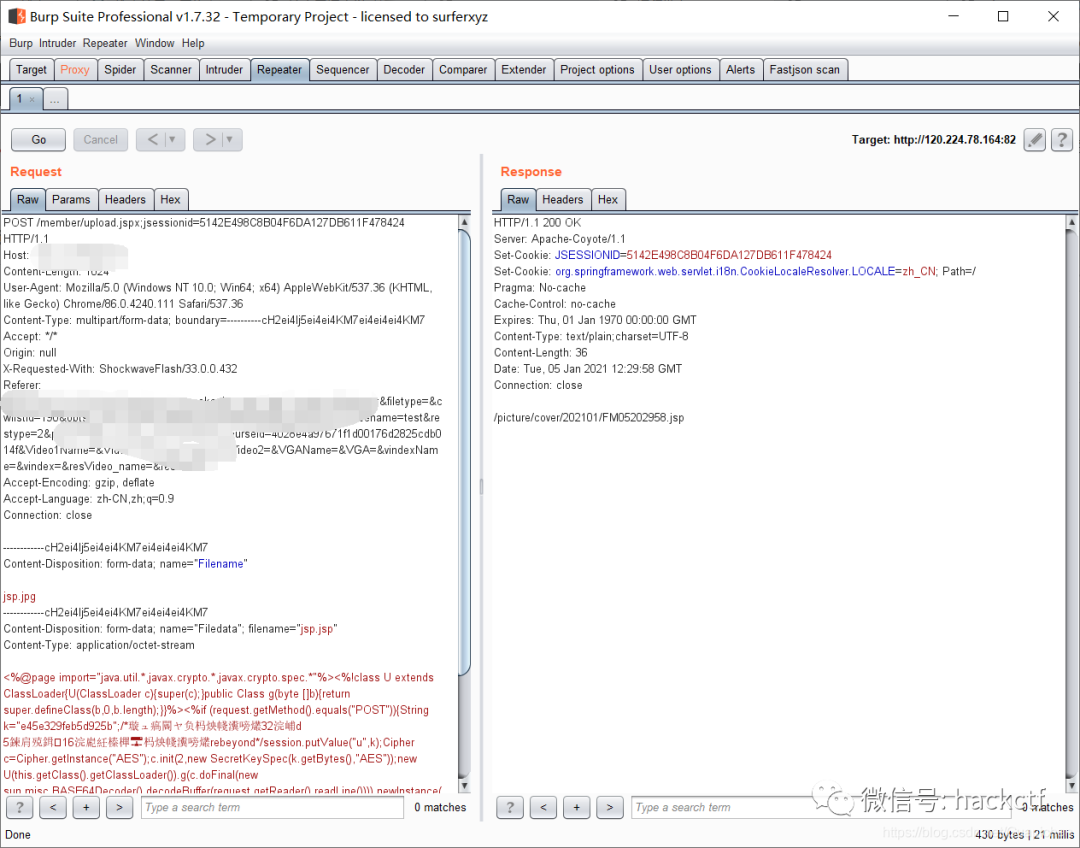Viewport: 1080px width, 848px height.
Task: Click the response pane vertical scrollbar
Action: click(x=1071, y=503)
